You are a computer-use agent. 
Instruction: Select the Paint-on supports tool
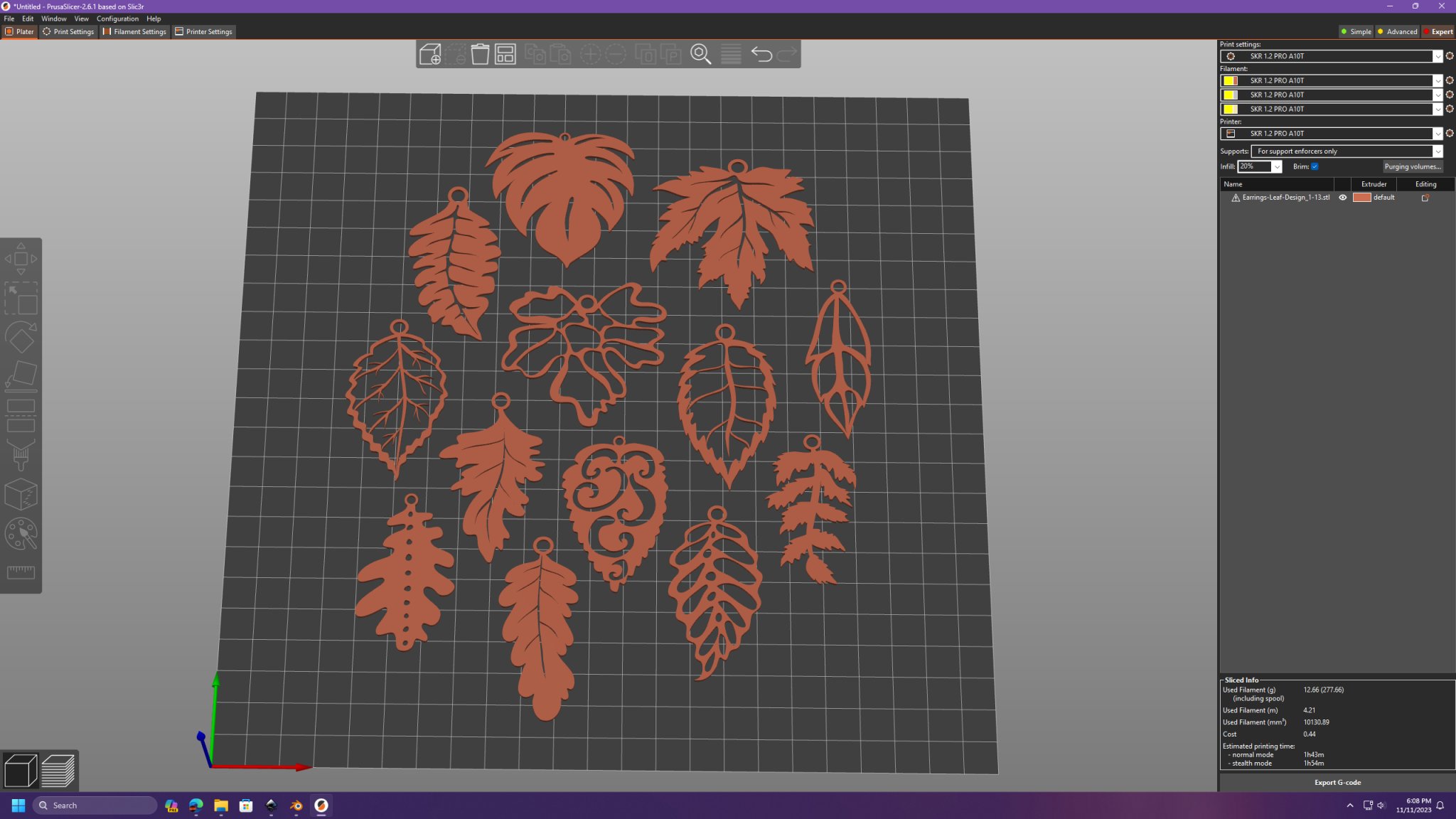(x=21, y=455)
